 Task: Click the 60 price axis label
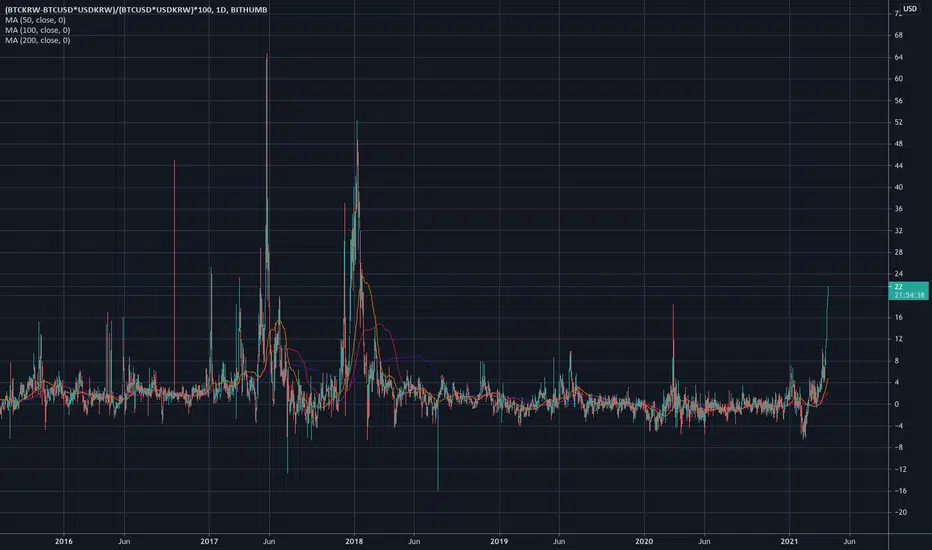point(898,78)
